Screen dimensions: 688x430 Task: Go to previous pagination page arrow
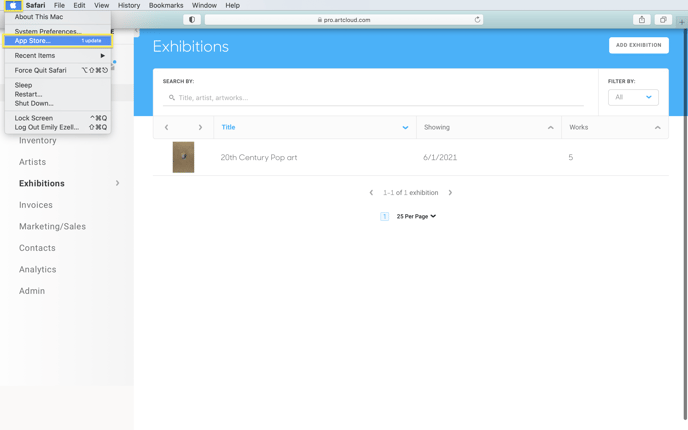coord(371,193)
